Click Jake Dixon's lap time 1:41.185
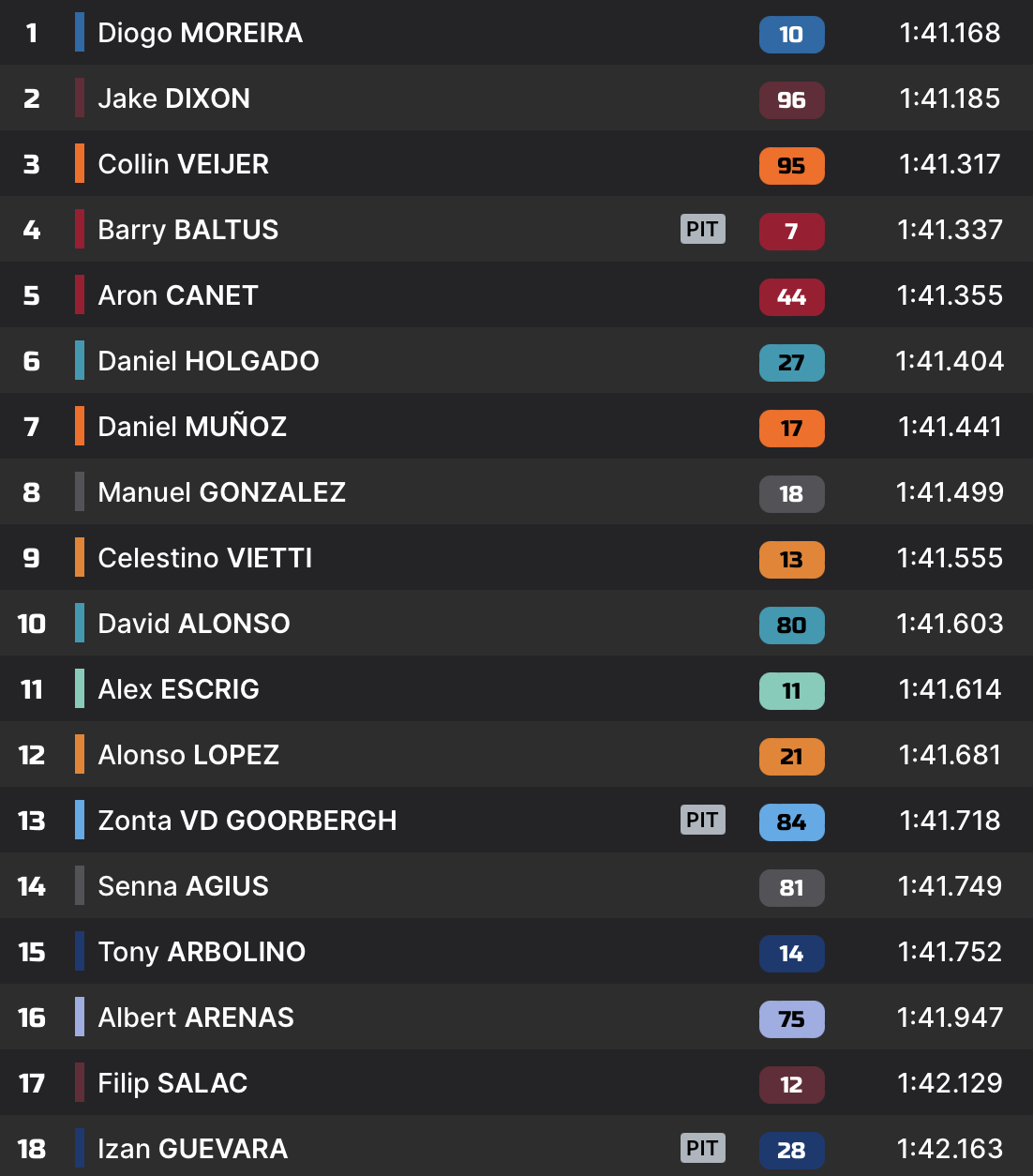This screenshot has width=1033, height=1176. coord(949,98)
